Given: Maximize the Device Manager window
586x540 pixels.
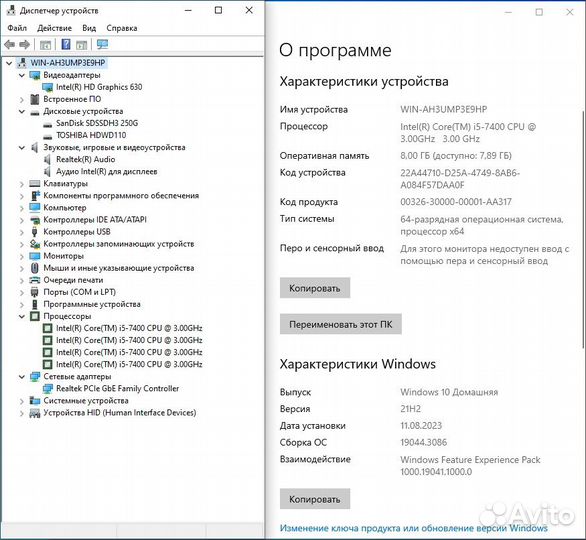Looking at the screenshot, I should coord(218,10).
